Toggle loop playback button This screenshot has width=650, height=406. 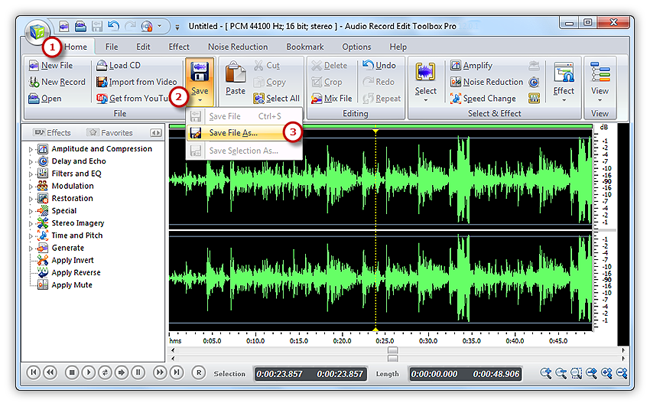click(105, 373)
